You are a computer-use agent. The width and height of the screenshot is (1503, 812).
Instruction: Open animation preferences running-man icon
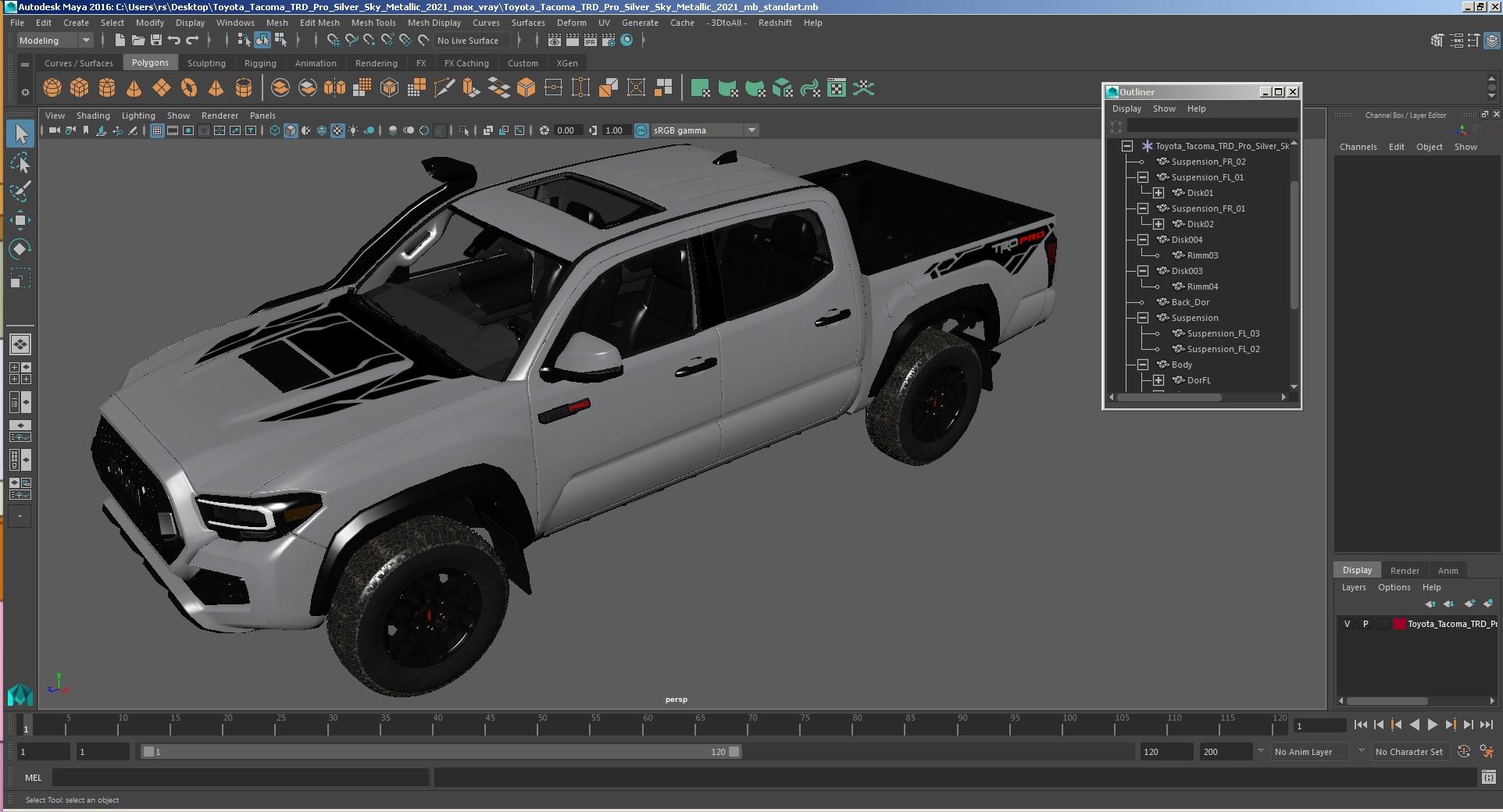(x=1487, y=752)
